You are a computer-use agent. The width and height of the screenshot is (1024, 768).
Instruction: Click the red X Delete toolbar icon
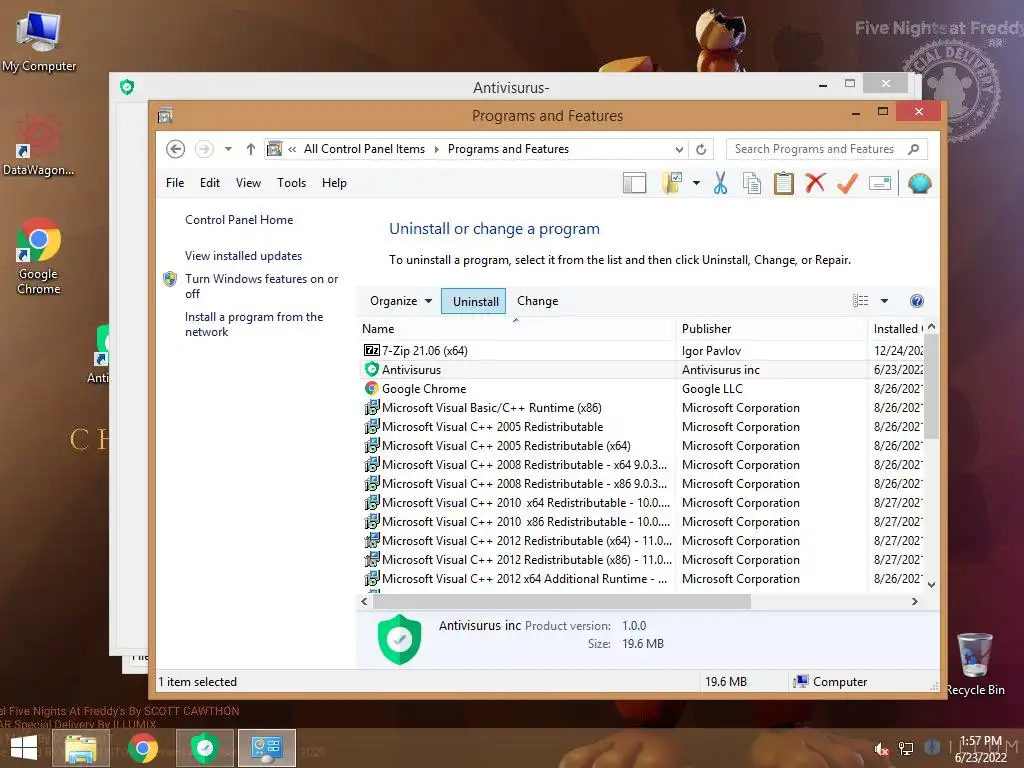pyautogui.click(x=815, y=183)
